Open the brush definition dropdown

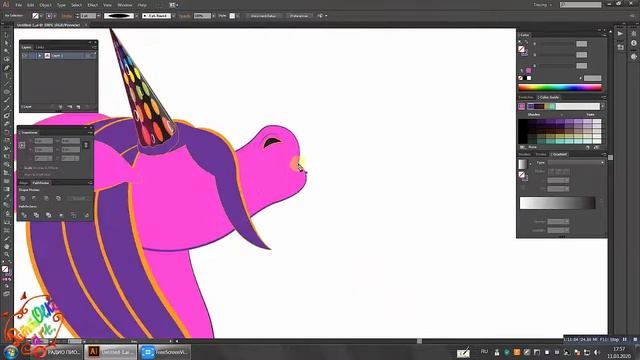173,16
